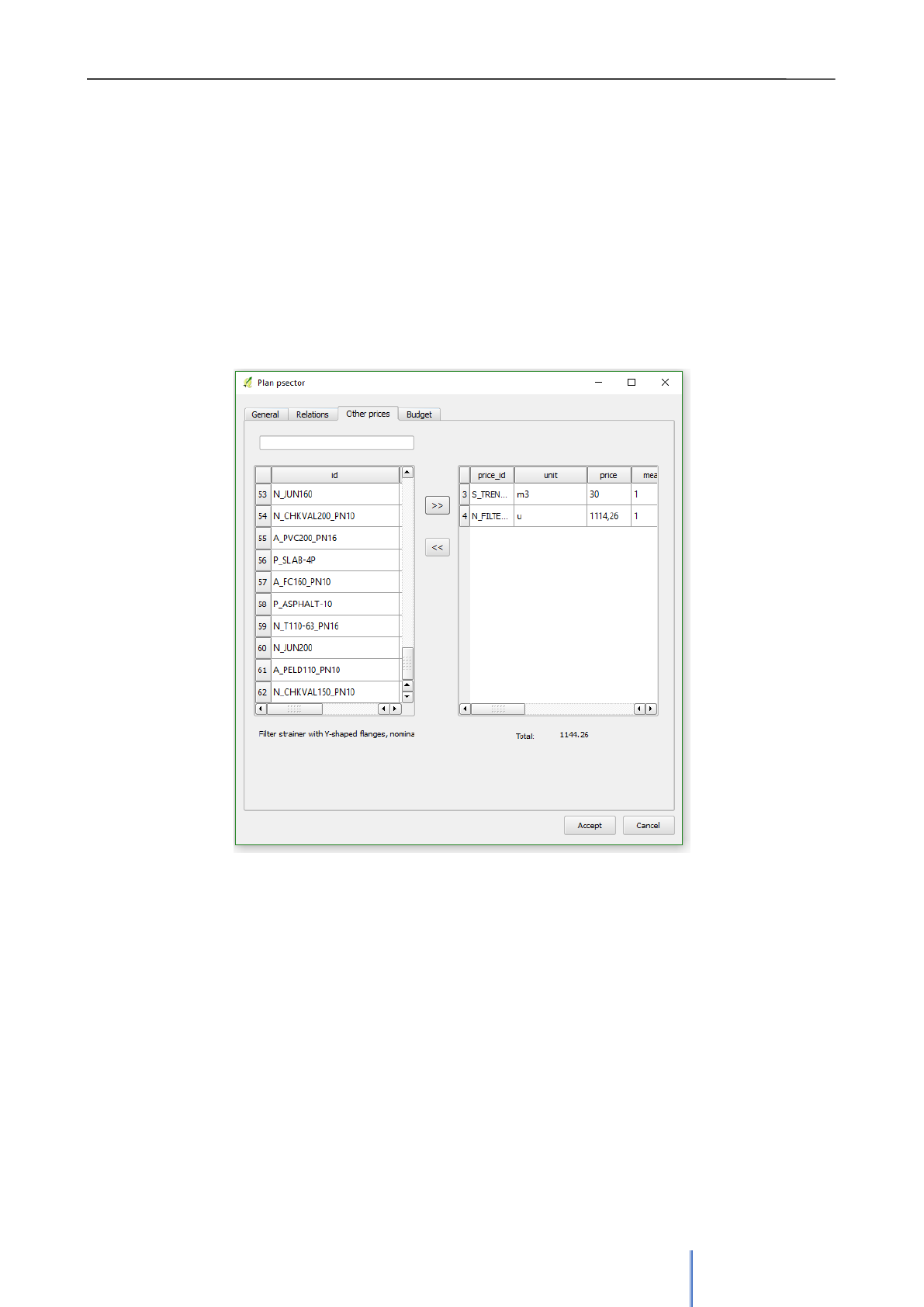
Task: Close the Plan psector window
Action: point(665,382)
